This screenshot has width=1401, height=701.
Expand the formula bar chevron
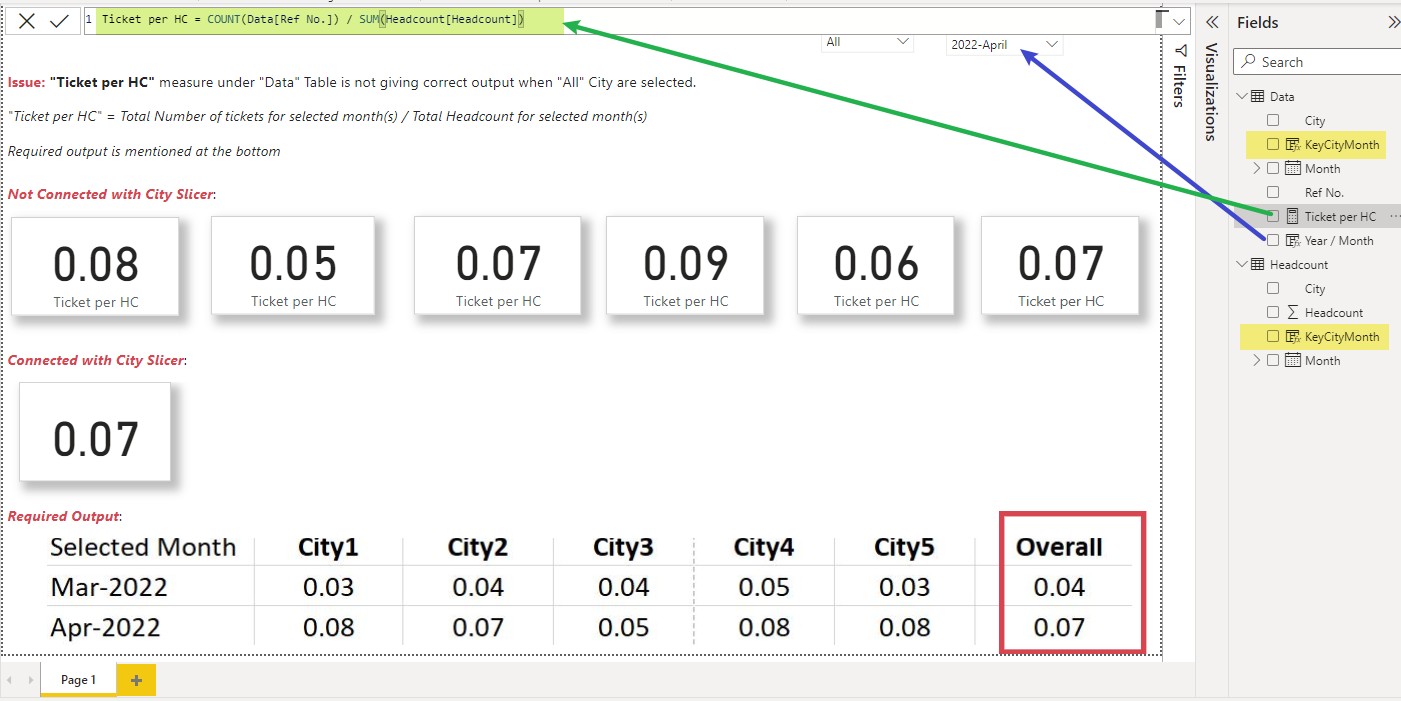(1180, 21)
